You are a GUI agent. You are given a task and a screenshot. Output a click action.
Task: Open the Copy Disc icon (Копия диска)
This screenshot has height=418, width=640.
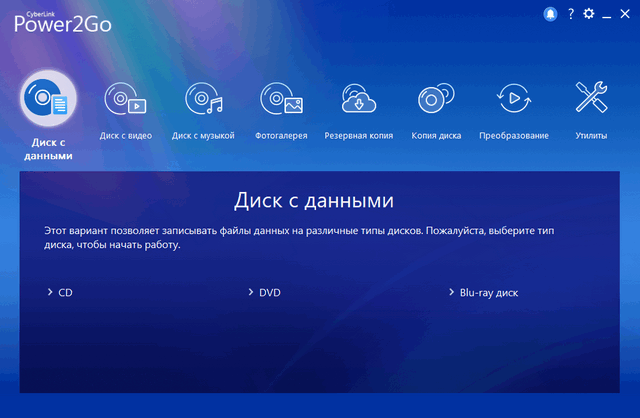436,100
